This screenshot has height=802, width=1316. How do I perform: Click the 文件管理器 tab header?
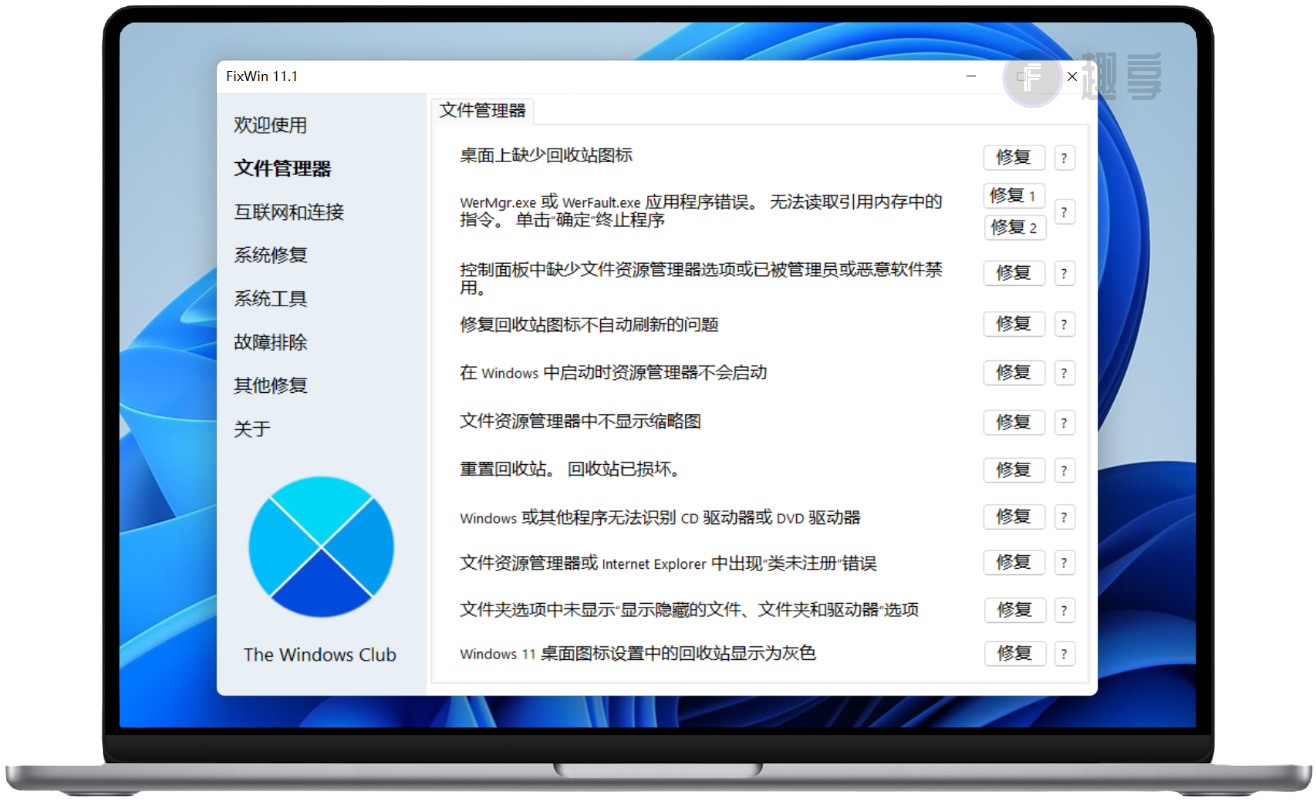pos(483,111)
